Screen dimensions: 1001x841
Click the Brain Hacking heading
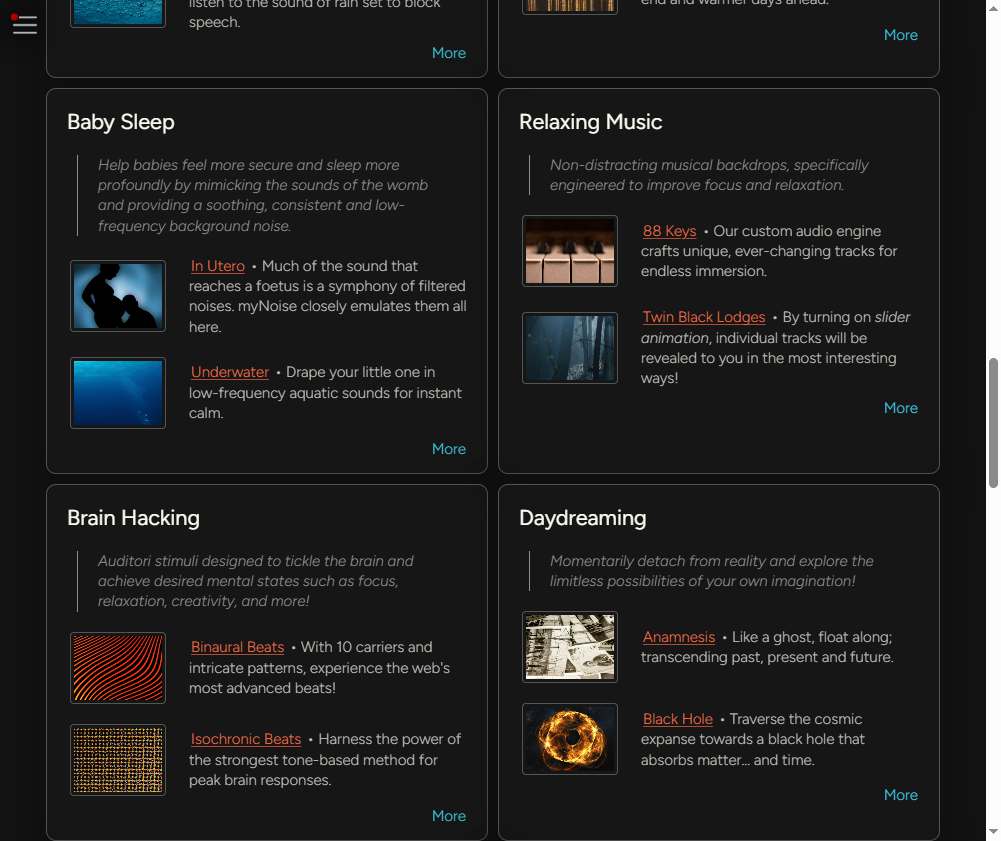(133, 517)
